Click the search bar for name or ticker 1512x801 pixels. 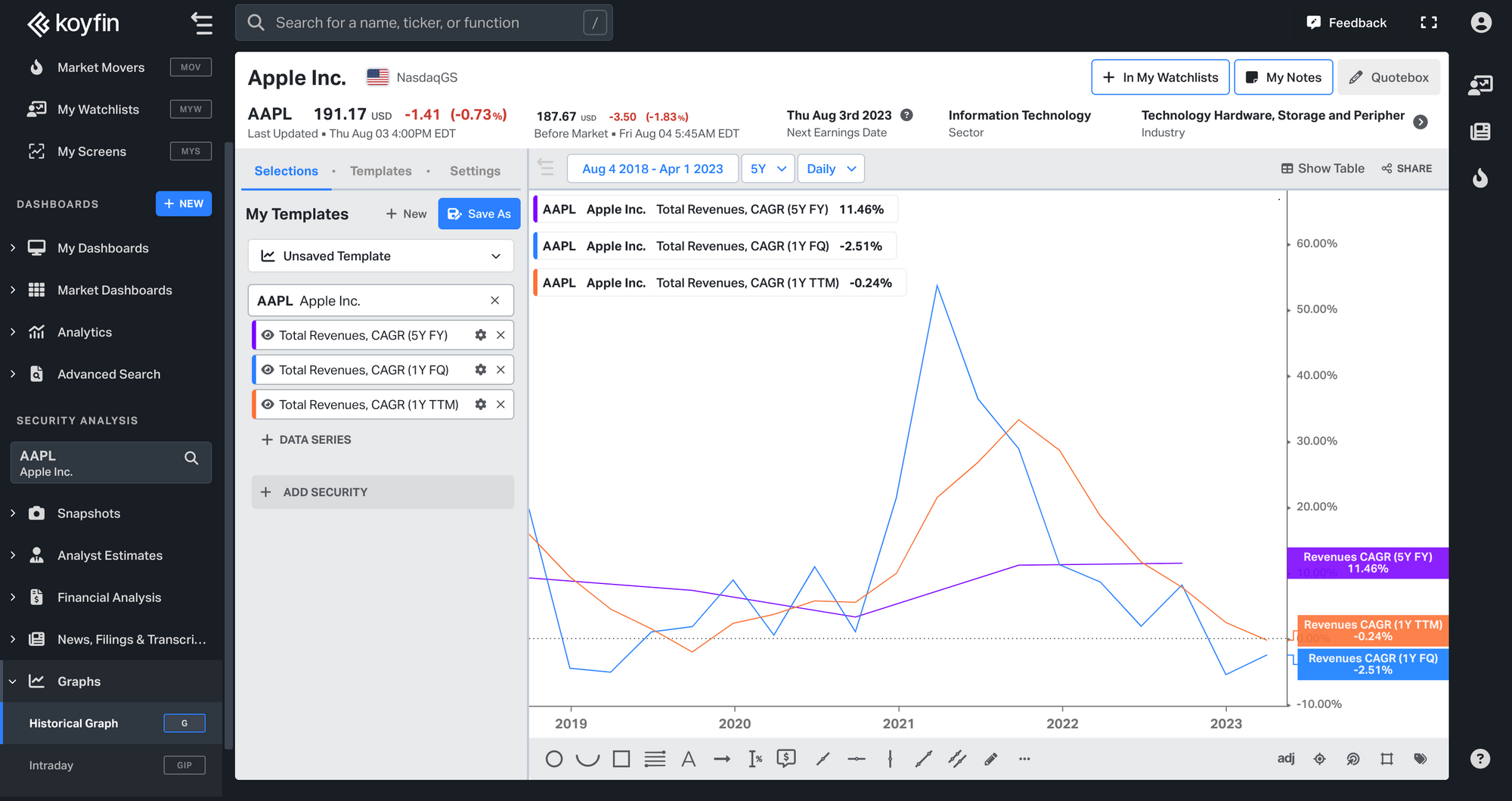pyautogui.click(x=423, y=23)
